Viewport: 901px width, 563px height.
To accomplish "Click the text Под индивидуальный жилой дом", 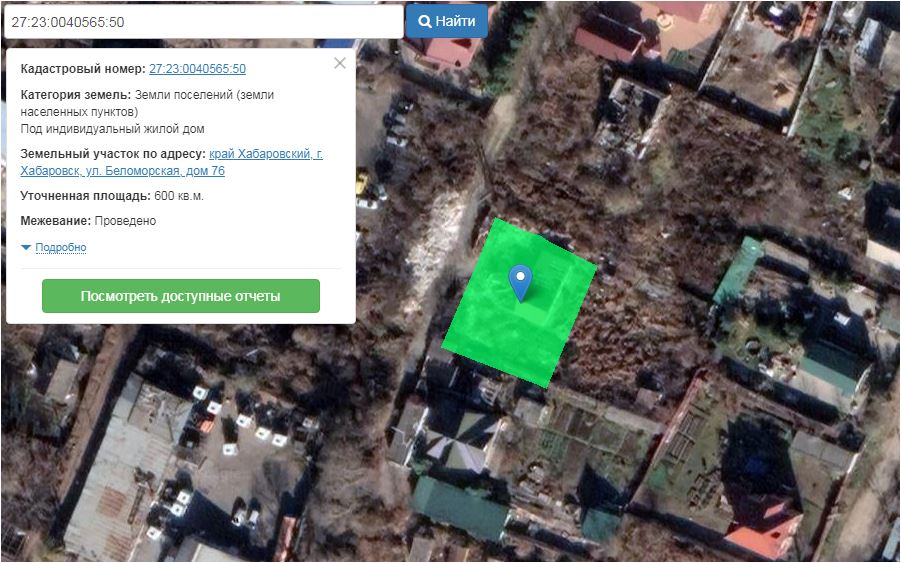I will (113, 129).
